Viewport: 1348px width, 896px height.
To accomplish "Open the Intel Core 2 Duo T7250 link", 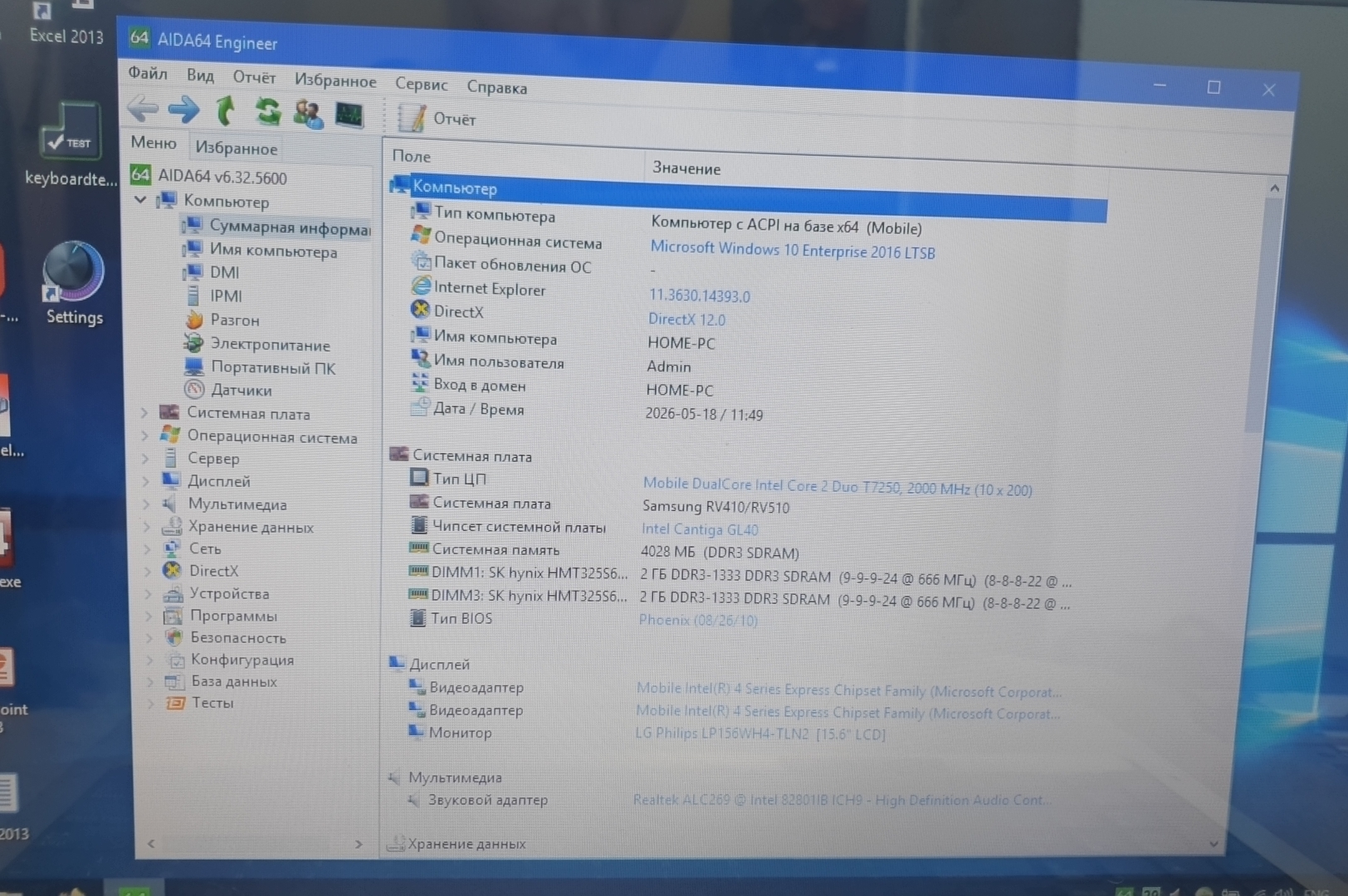I will click(x=838, y=487).
